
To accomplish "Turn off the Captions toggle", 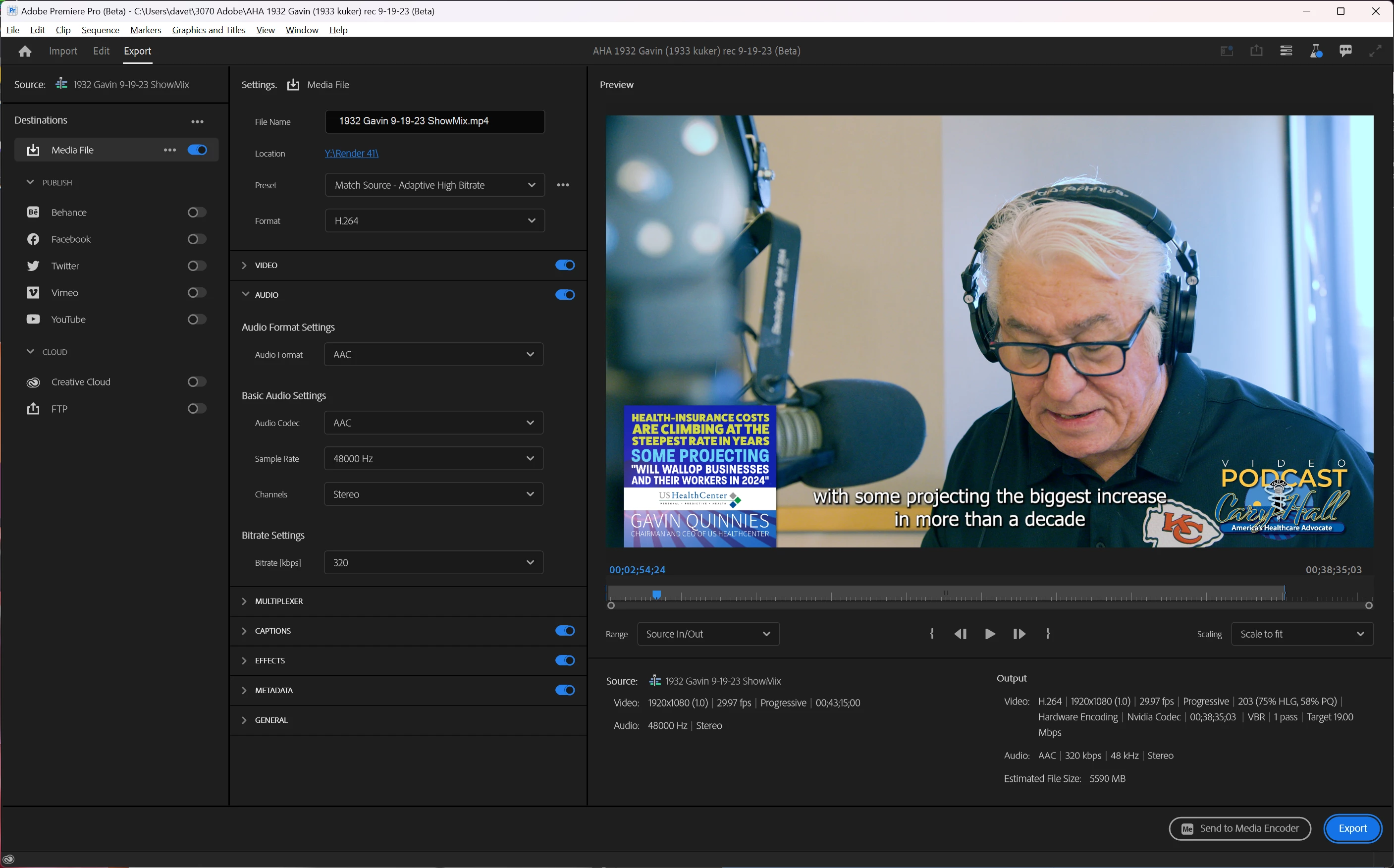I will click(565, 630).
